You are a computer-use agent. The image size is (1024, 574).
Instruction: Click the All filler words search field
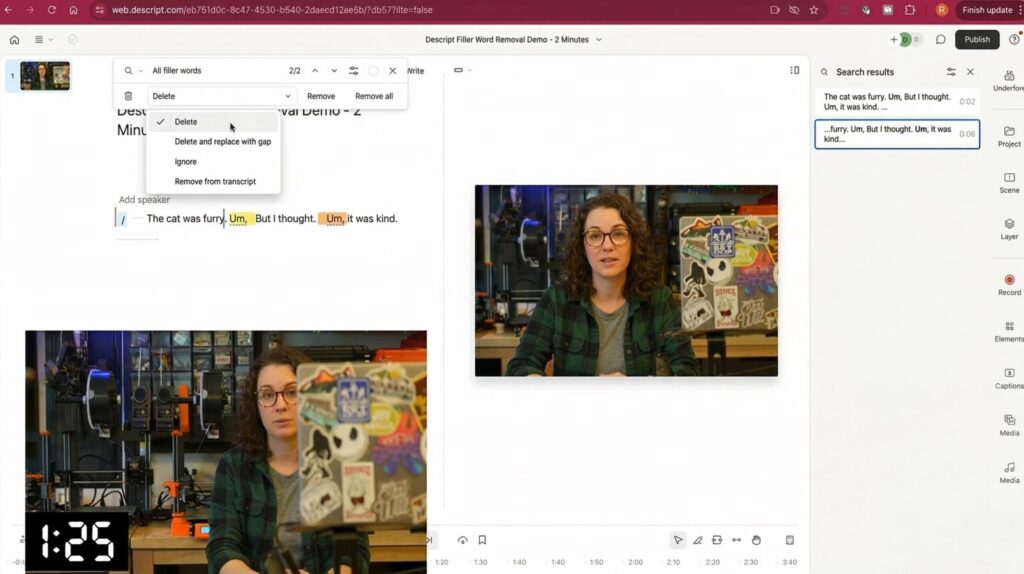point(216,71)
